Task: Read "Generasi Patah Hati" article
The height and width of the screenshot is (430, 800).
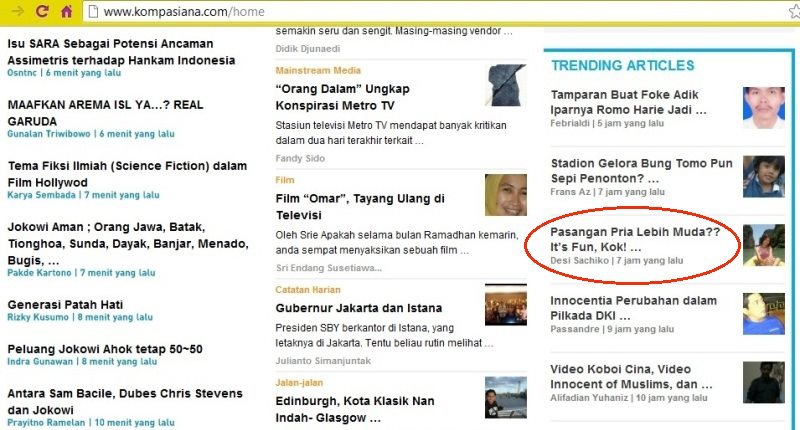Action: tap(68, 304)
